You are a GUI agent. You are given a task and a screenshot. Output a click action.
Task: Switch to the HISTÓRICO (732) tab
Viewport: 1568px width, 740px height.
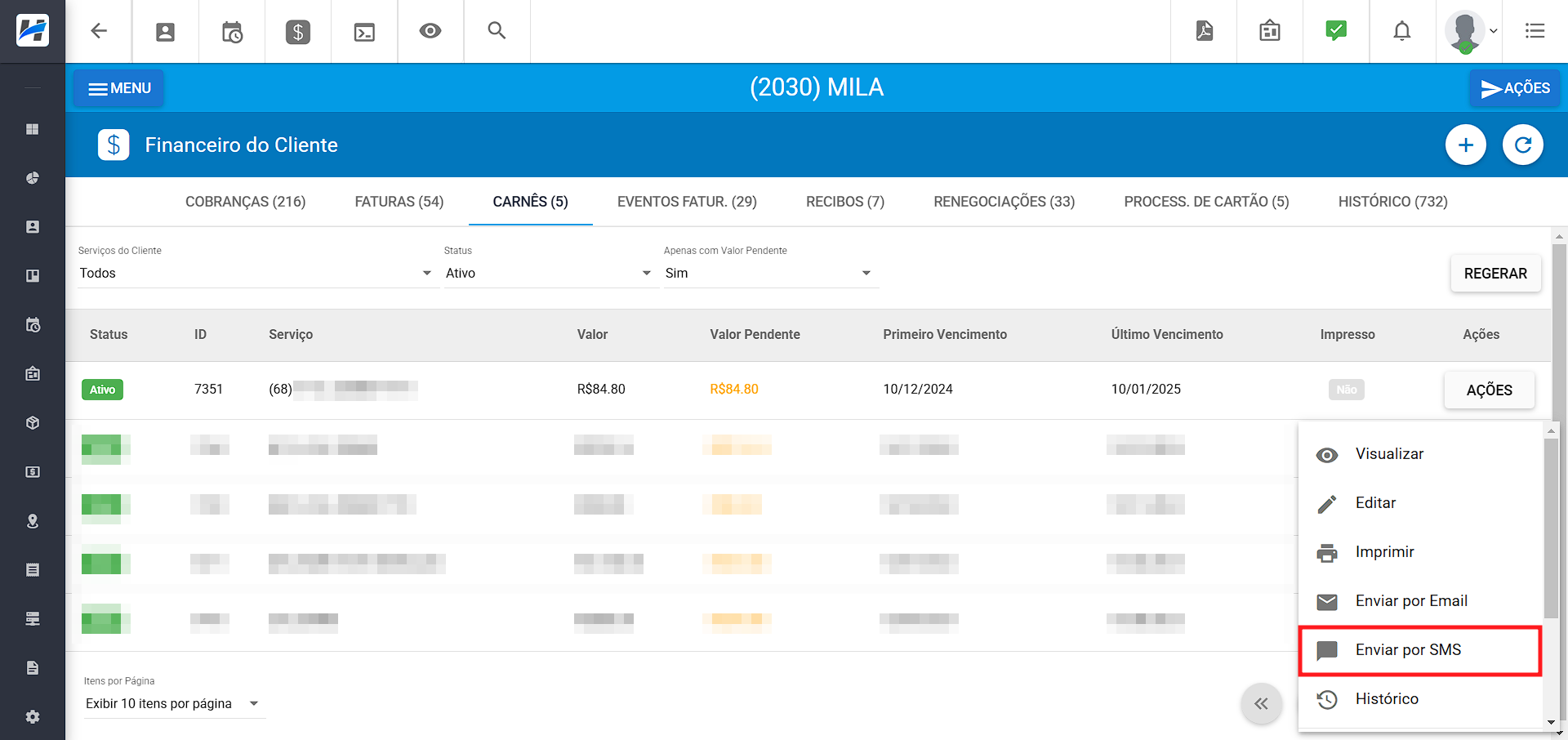pyautogui.click(x=1393, y=202)
